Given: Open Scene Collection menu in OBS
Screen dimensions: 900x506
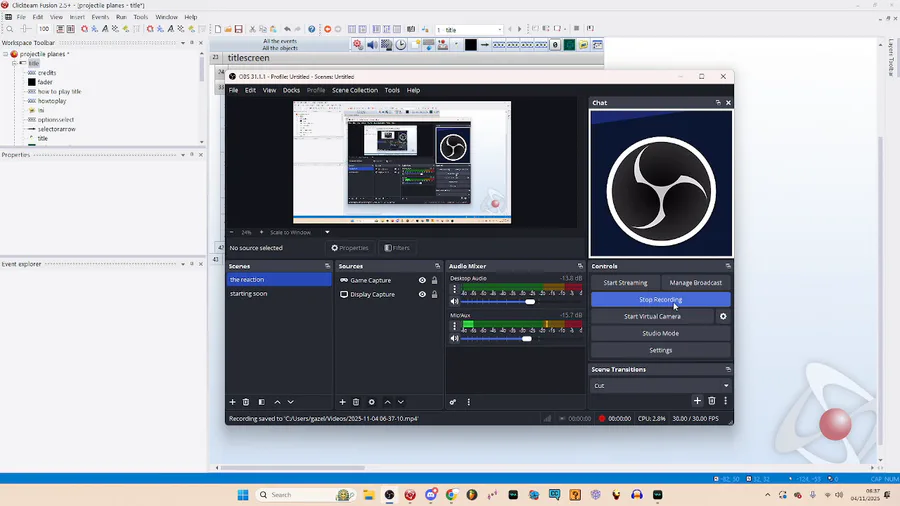Looking at the screenshot, I should (355, 90).
